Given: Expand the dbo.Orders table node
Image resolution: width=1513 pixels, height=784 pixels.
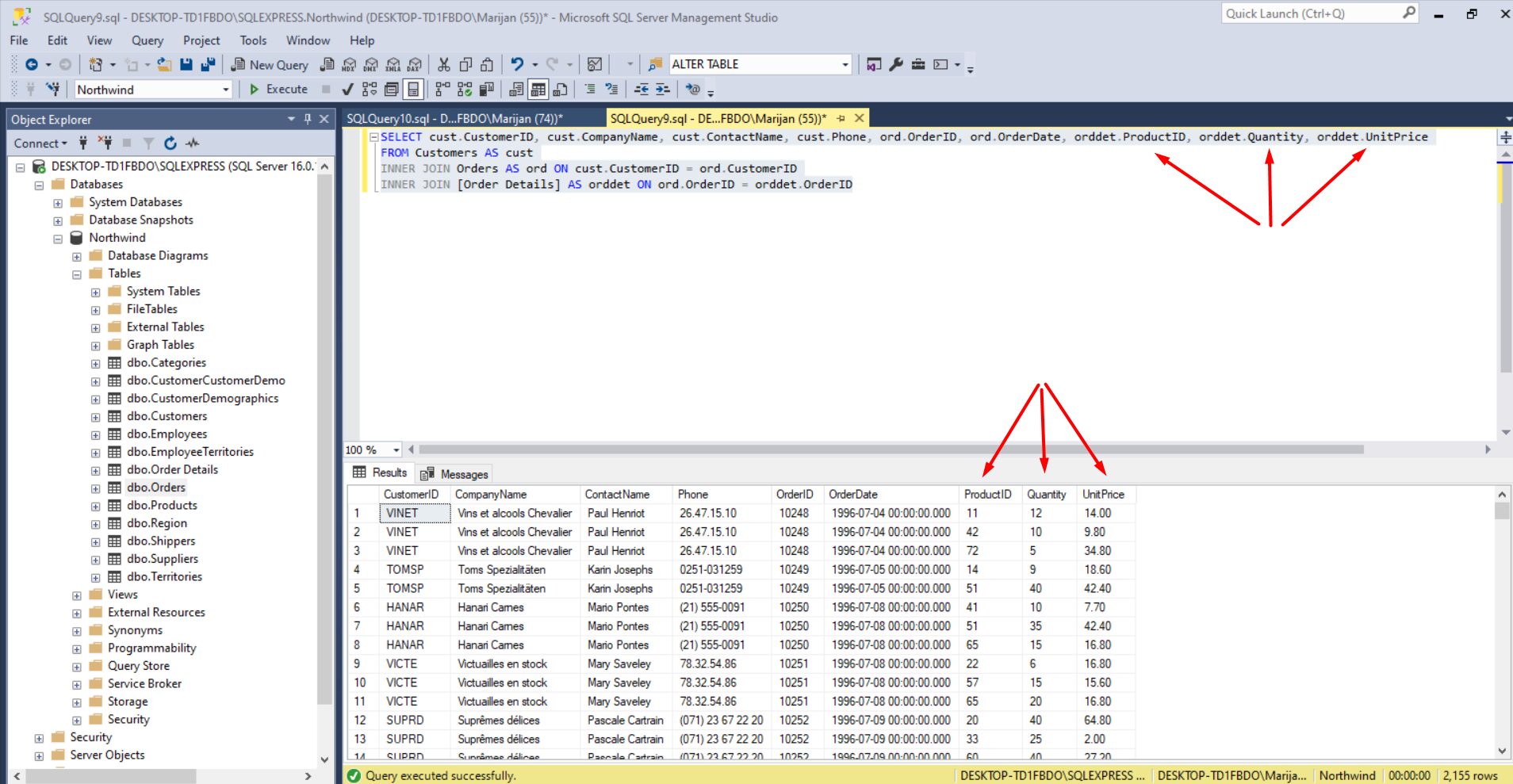Looking at the screenshot, I should tap(96, 488).
